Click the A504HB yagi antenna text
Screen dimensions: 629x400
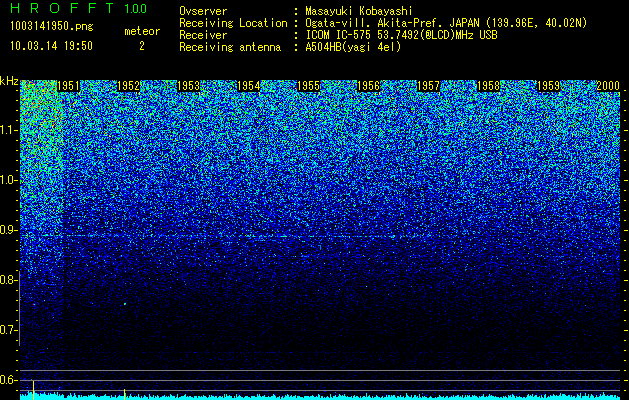coord(353,47)
